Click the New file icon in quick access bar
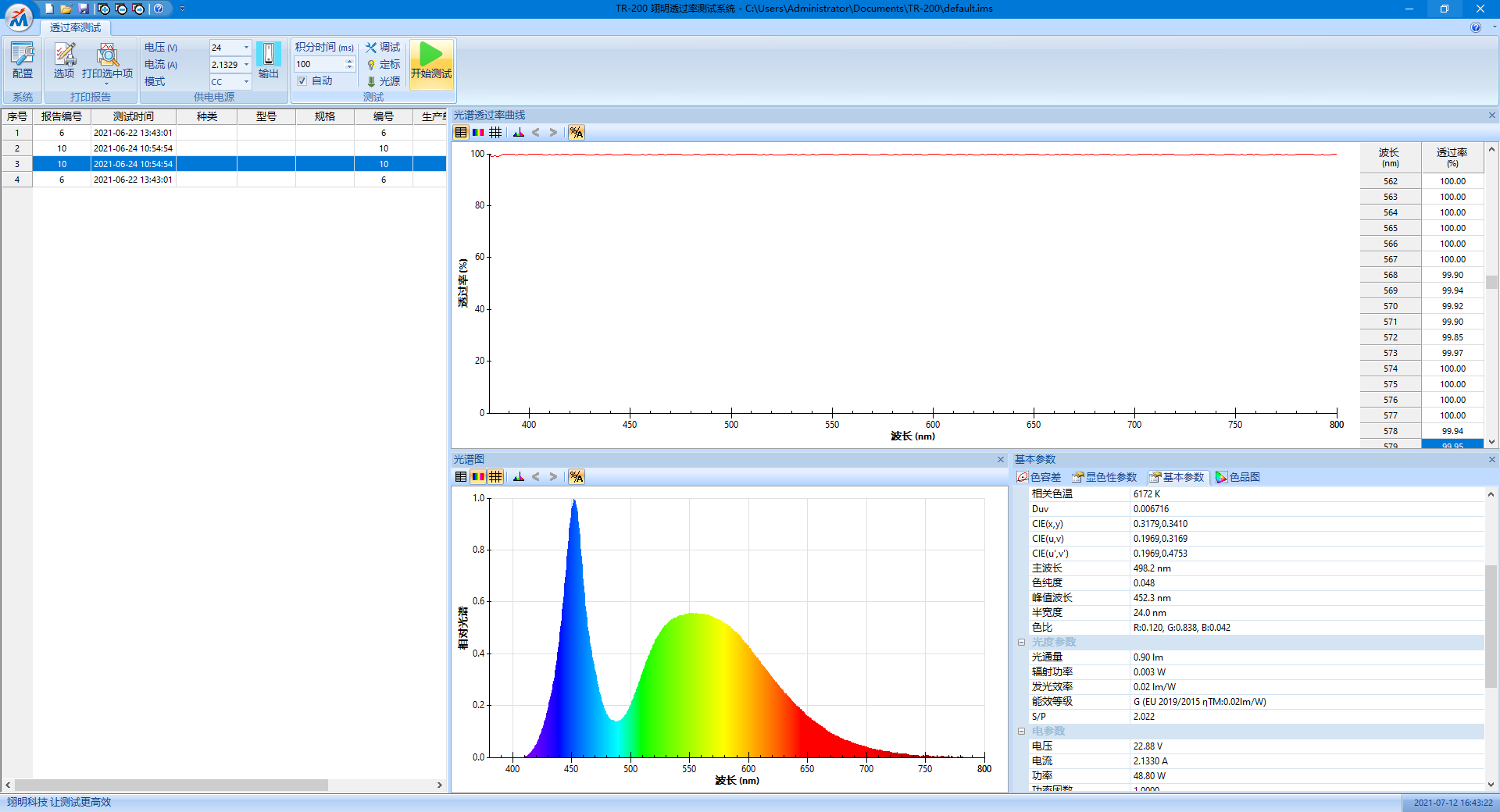The height and width of the screenshot is (812, 1500). (x=49, y=9)
